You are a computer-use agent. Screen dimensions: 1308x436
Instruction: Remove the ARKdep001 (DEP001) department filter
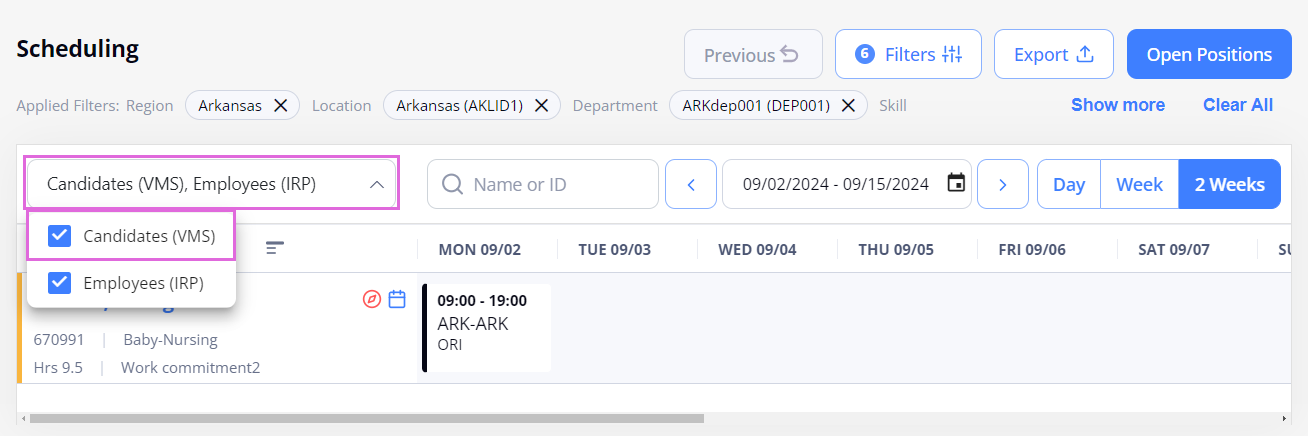848,105
